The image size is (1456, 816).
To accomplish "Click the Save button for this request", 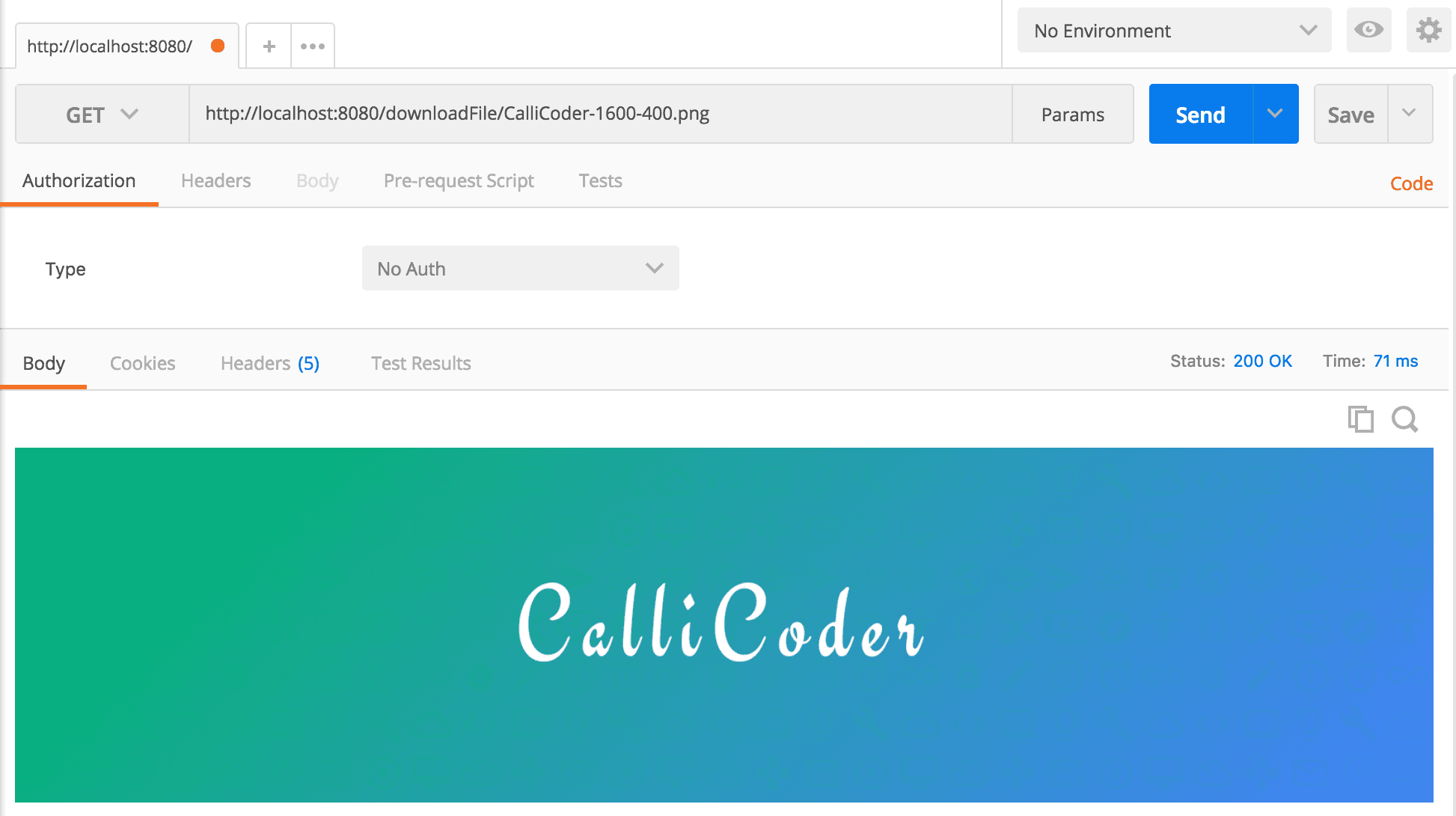I will 1353,113.
